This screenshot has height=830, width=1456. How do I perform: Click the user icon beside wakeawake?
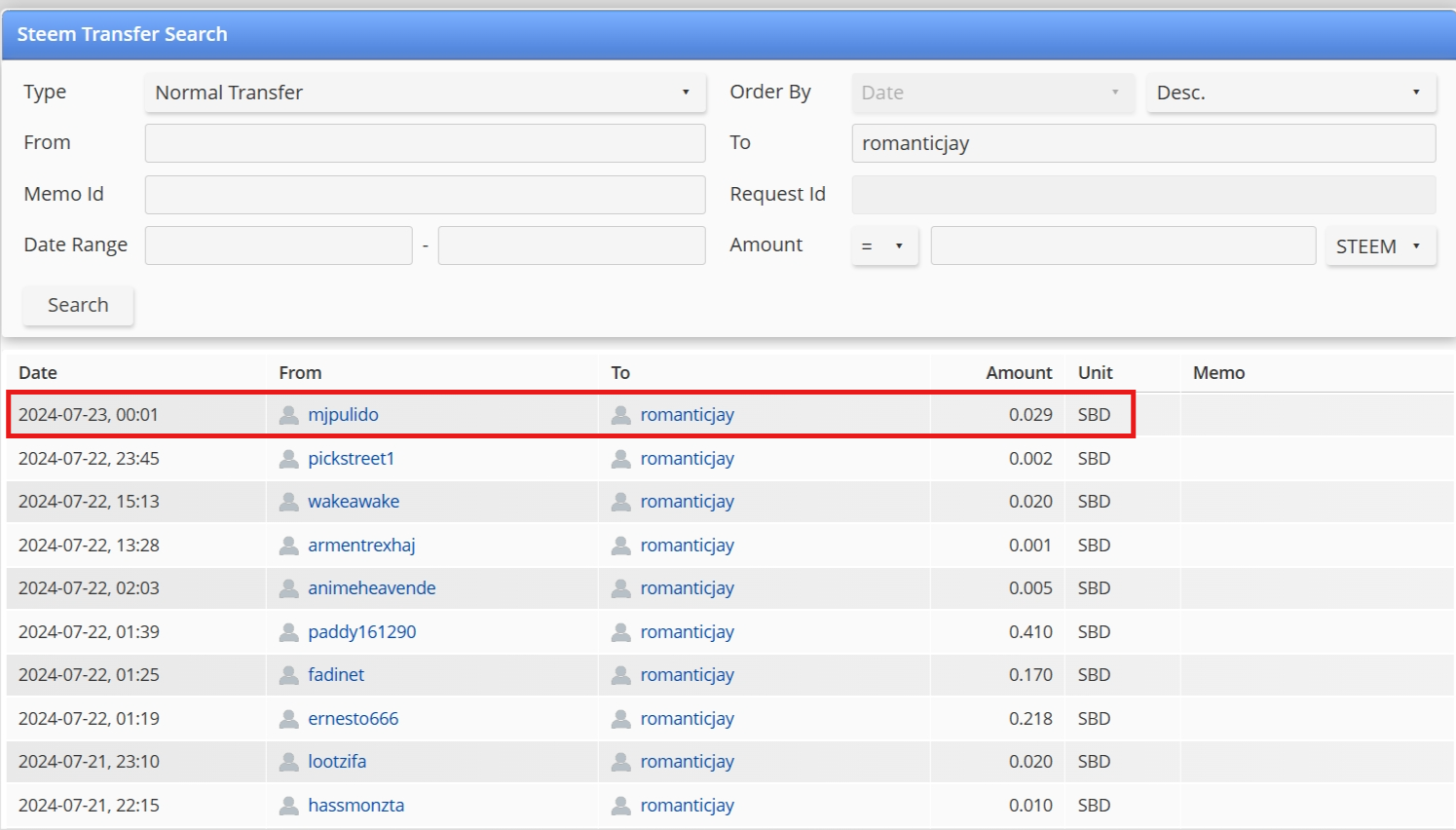[x=288, y=502]
